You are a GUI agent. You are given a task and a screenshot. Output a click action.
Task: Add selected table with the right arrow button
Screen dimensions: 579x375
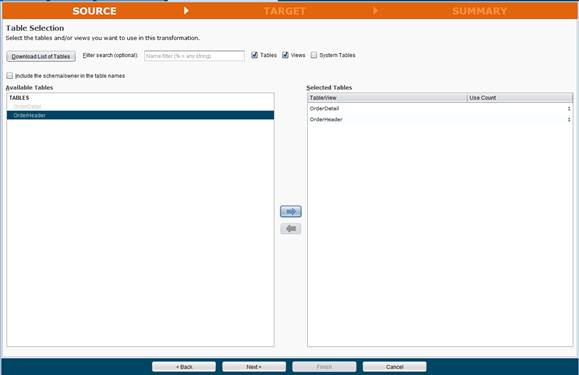click(x=291, y=211)
